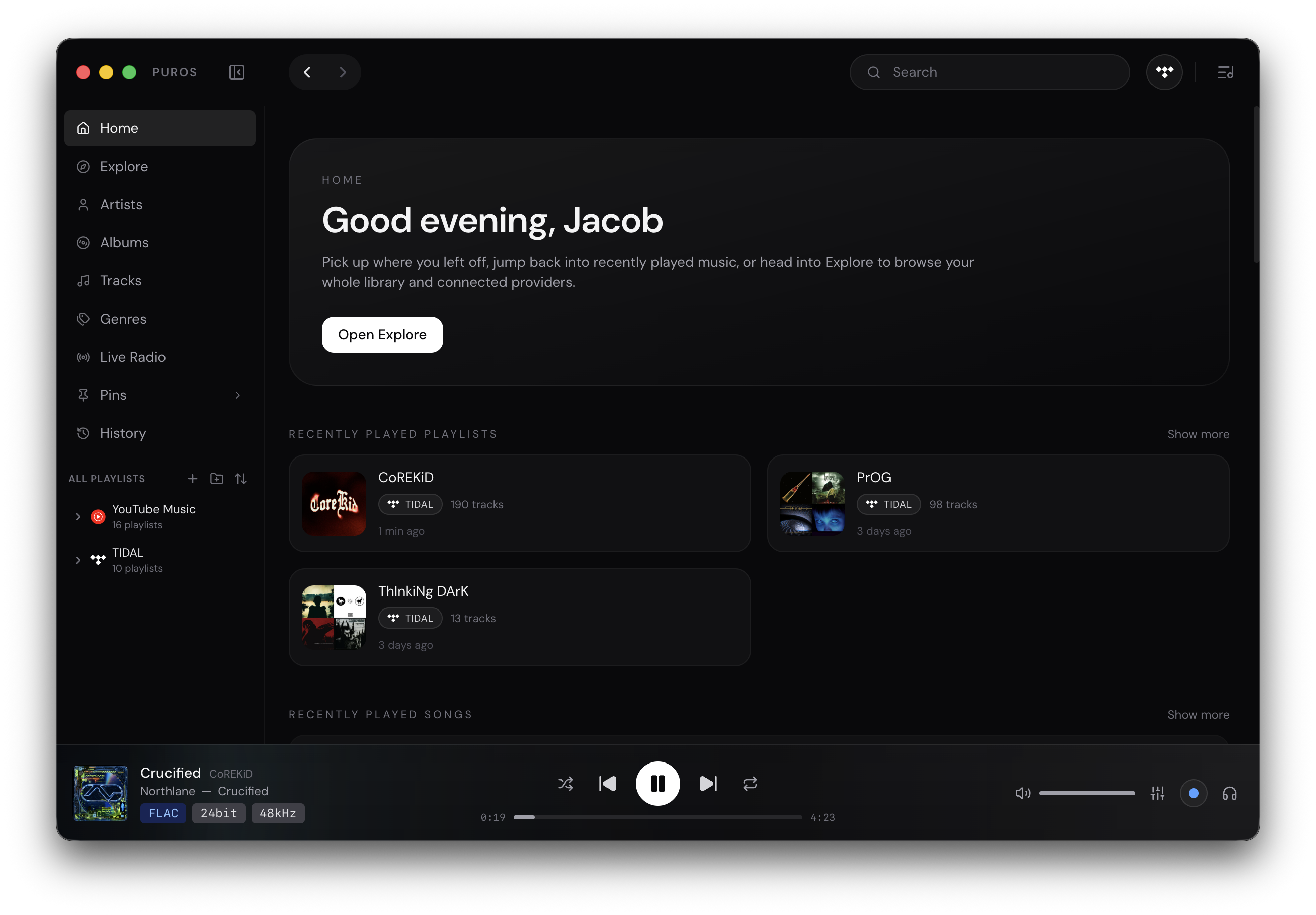The width and height of the screenshot is (1316, 915).
Task: Click TIDAL badge on PrOG card
Action: click(x=888, y=504)
